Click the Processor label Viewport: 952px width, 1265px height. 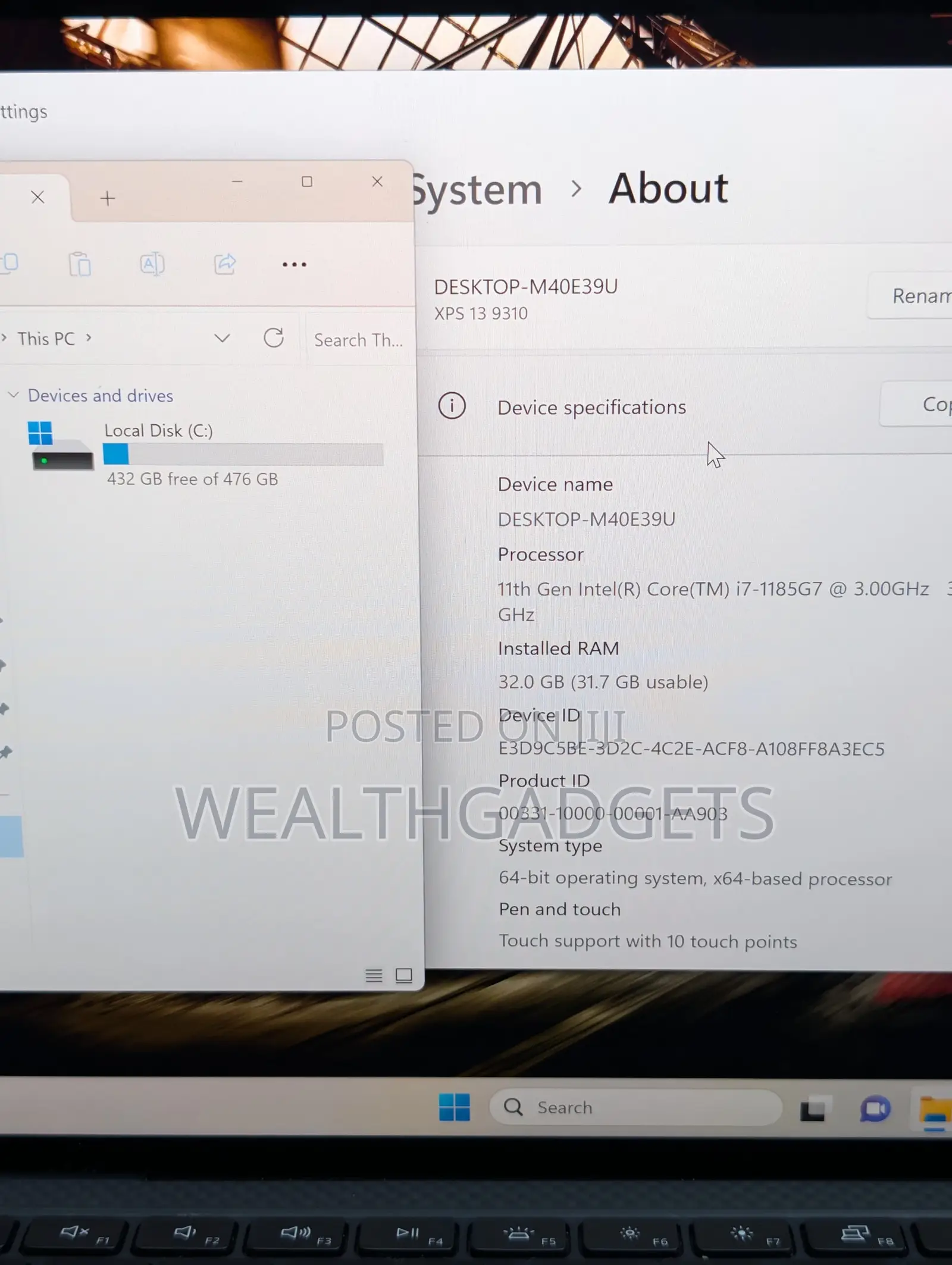[541, 555]
